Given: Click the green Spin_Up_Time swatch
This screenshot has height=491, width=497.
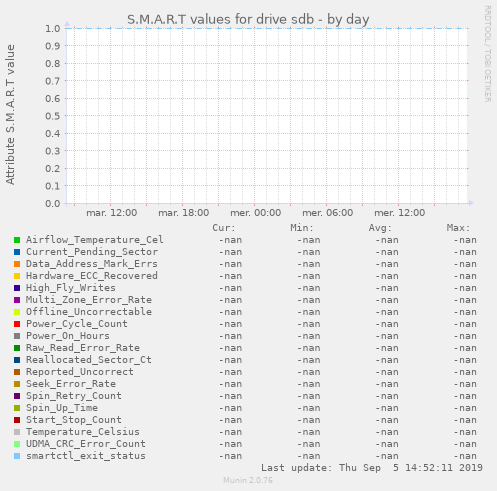Looking at the screenshot, I should [x=17, y=408].
